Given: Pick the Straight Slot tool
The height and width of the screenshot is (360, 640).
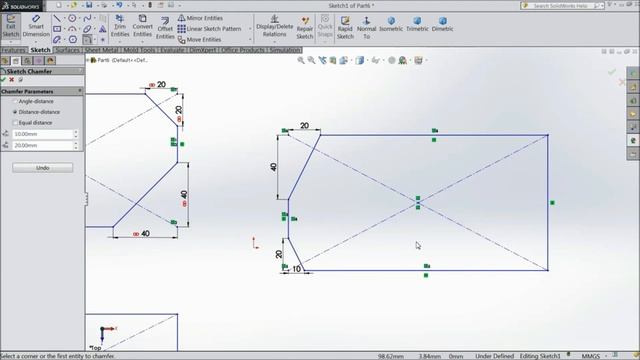Looking at the screenshot, I should click(57, 40).
